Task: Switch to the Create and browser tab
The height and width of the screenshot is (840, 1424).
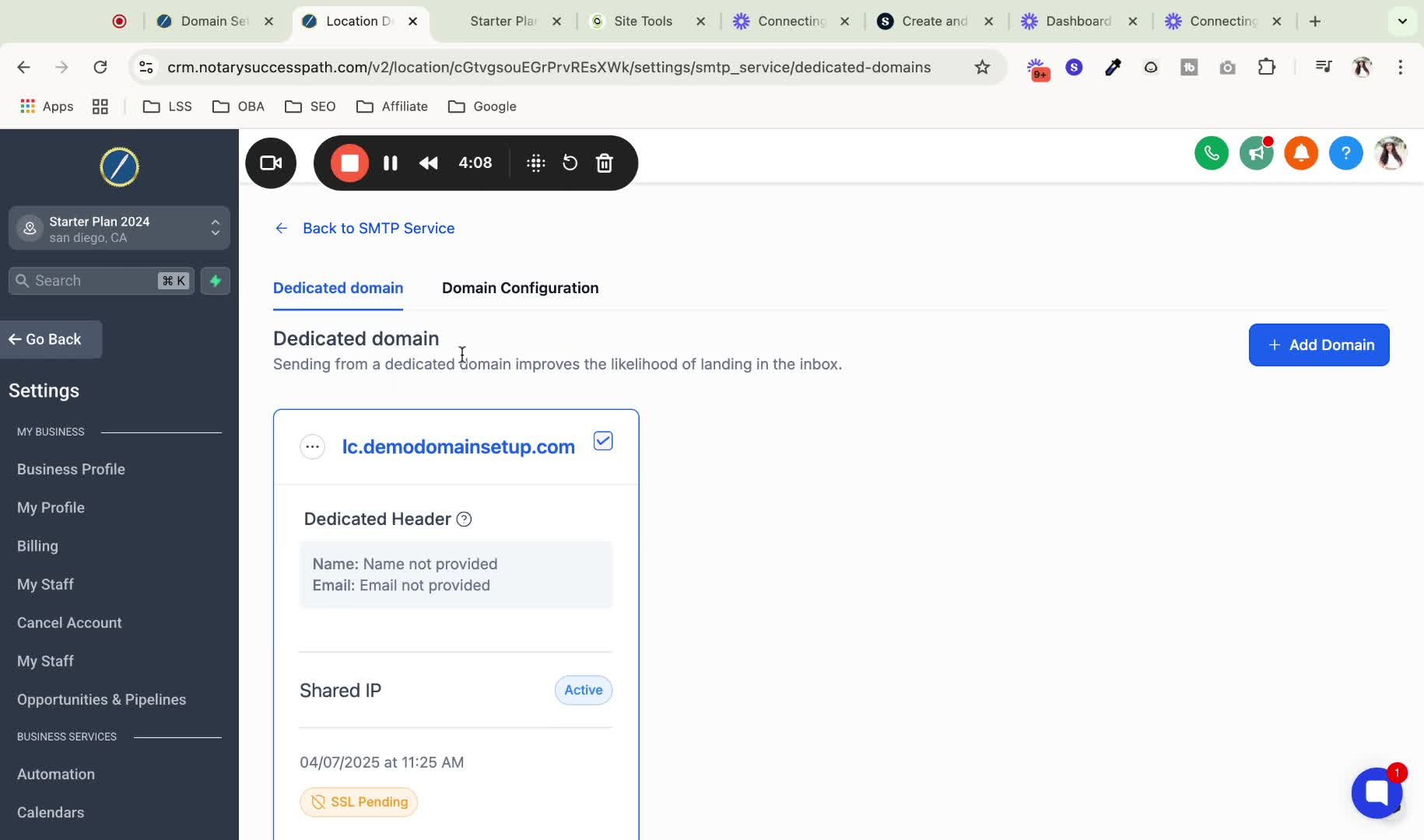Action: [x=934, y=21]
